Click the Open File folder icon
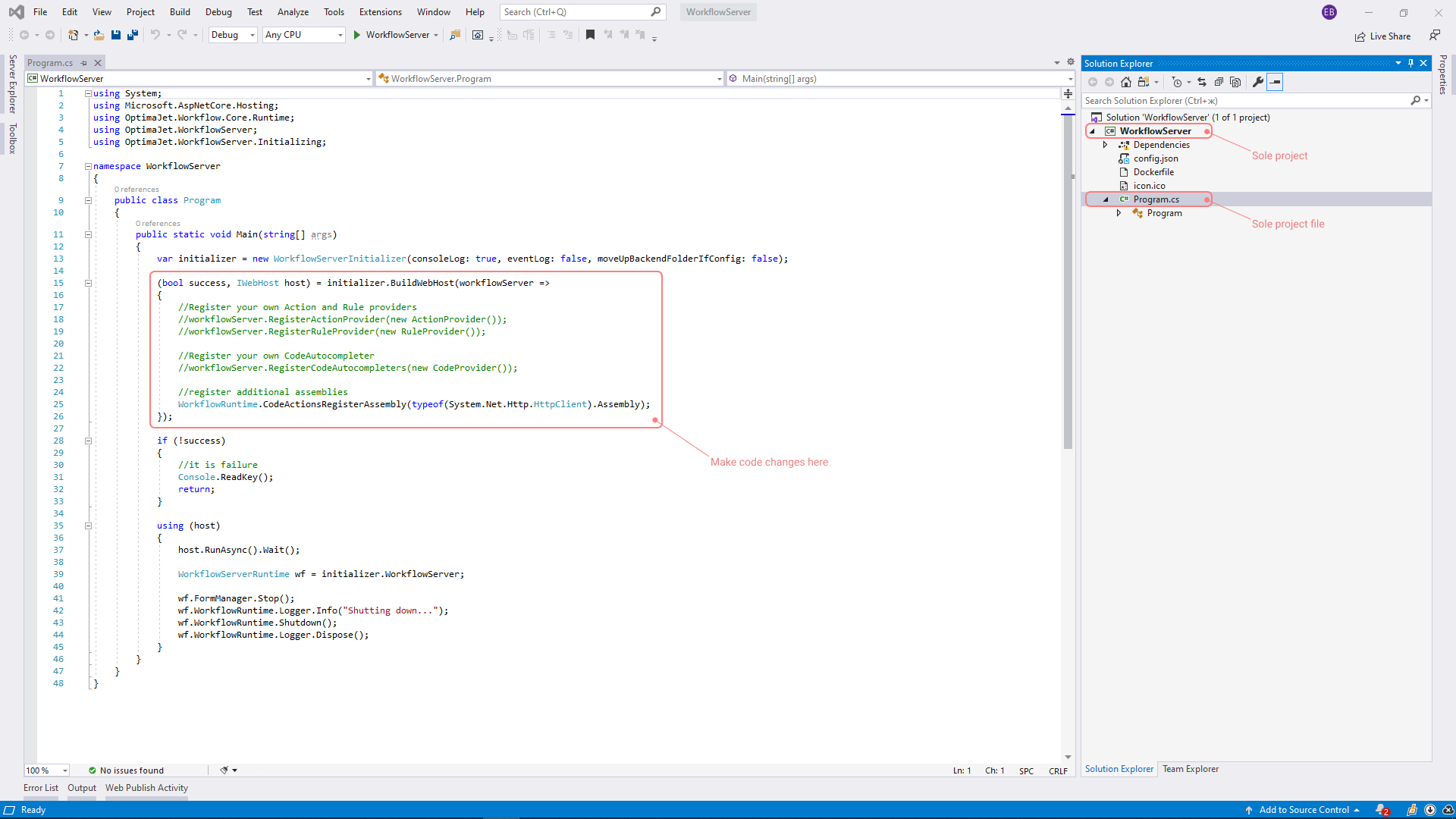The height and width of the screenshot is (819, 1456). 99,35
